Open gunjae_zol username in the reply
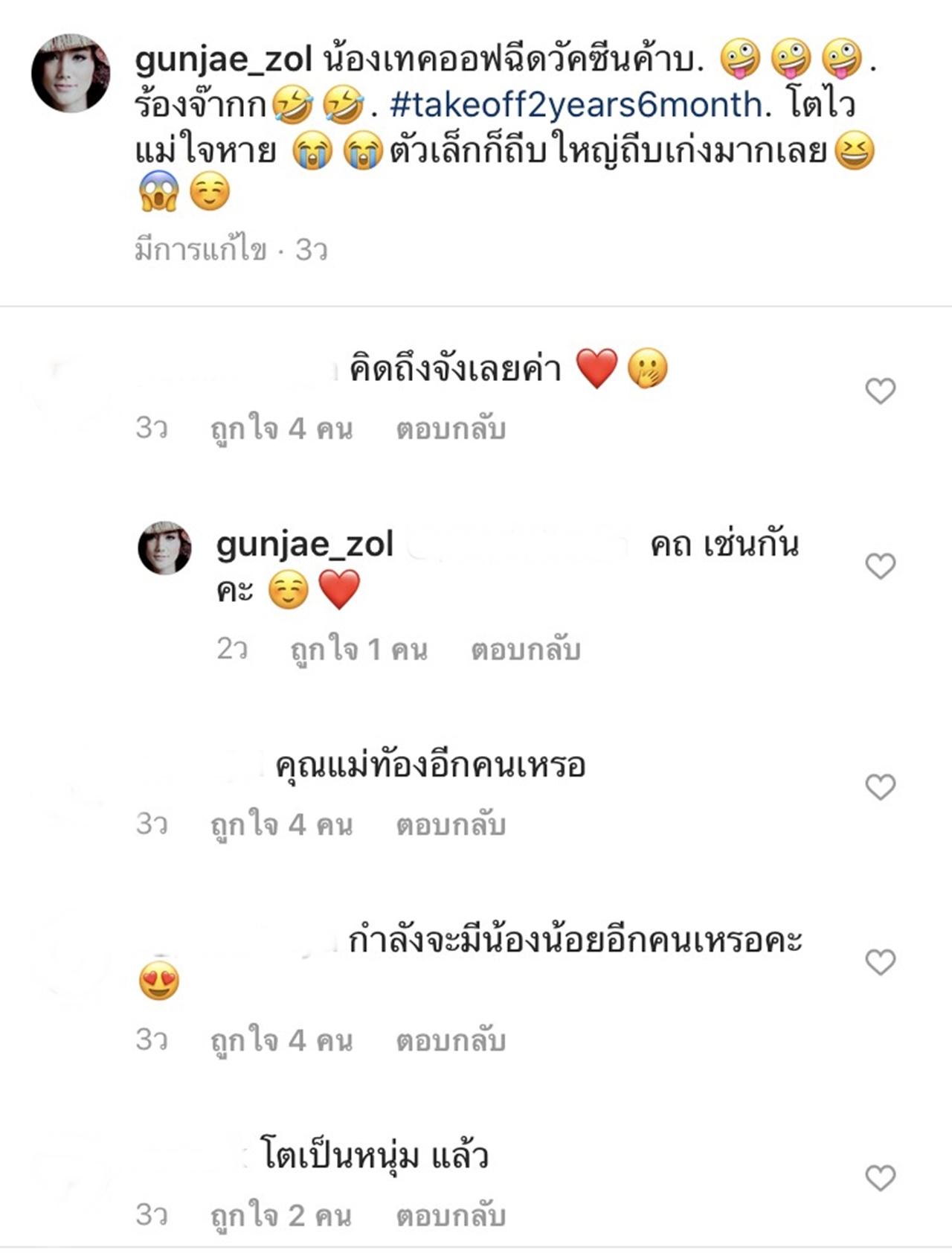The width and height of the screenshot is (952, 1253). click(304, 545)
